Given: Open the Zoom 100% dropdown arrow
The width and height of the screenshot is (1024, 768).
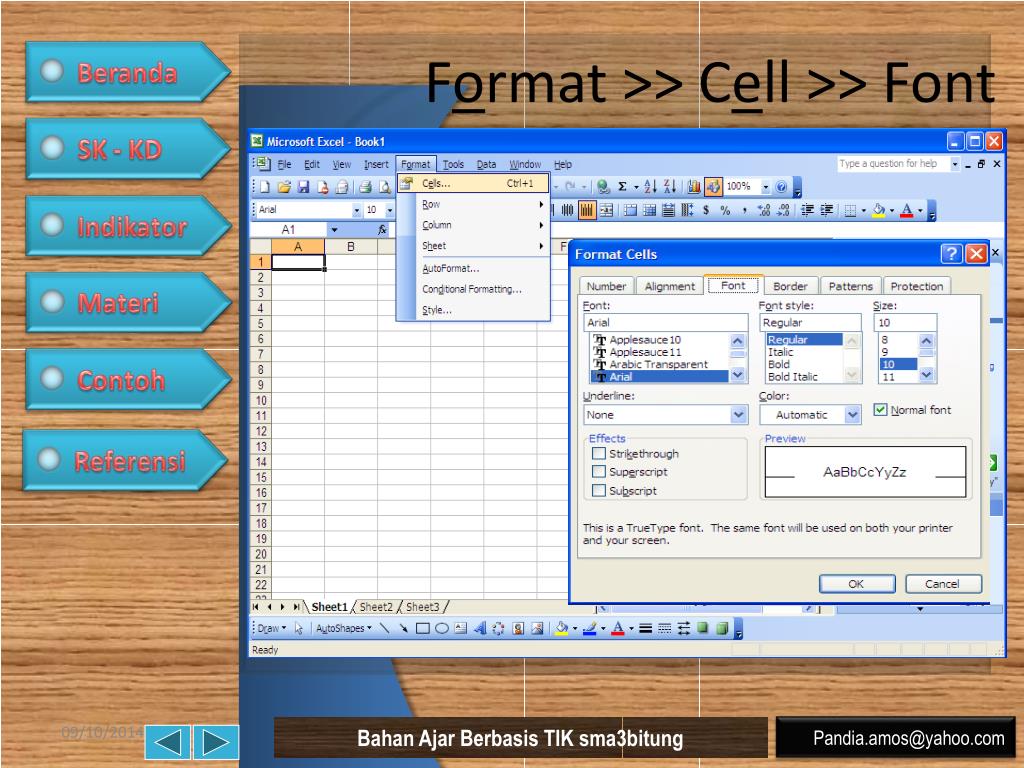Looking at the screenshot, I should click(x=765, y=187).
